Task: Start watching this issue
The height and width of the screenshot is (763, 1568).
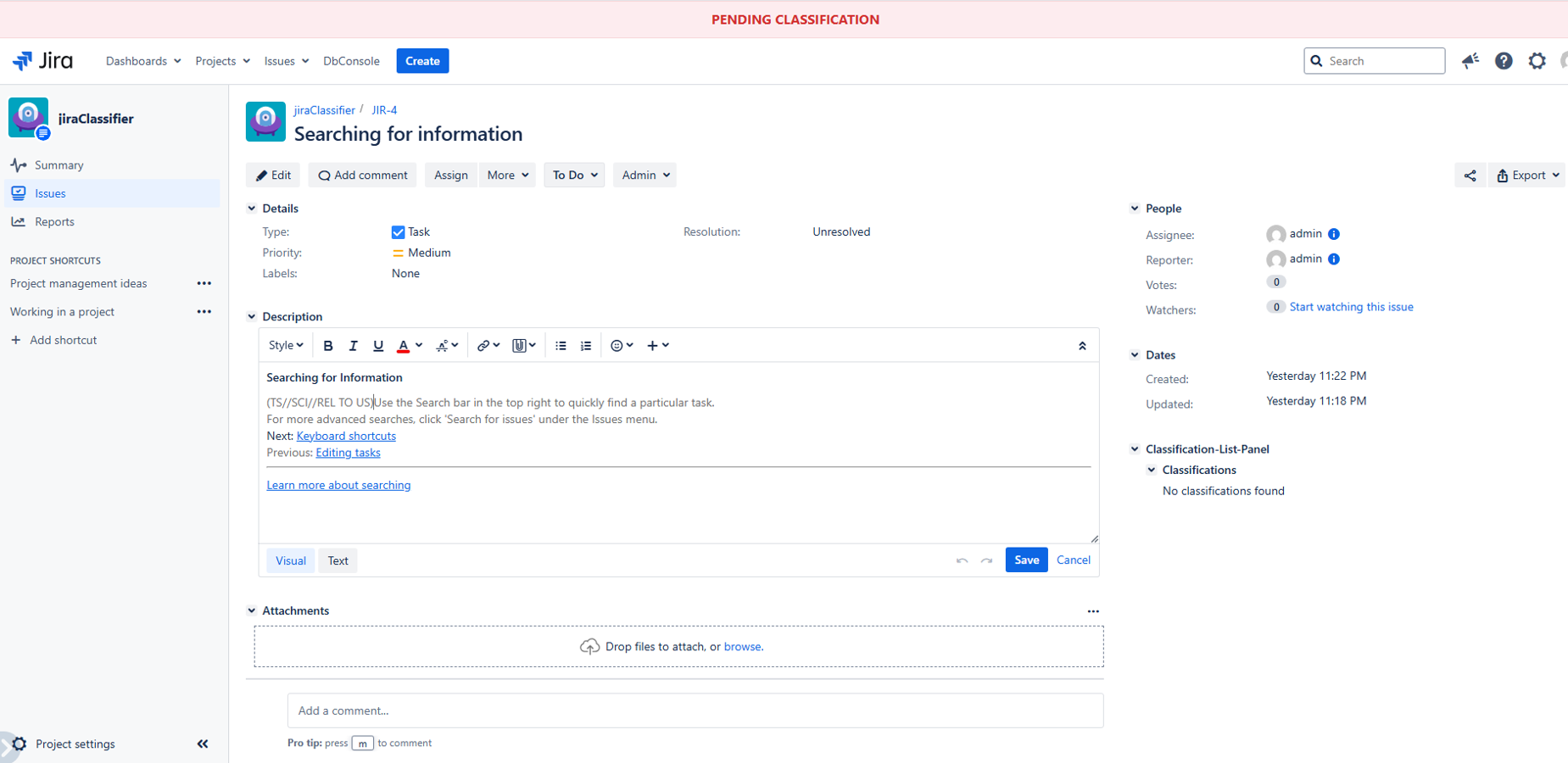Action: (x=1351, y=306)
